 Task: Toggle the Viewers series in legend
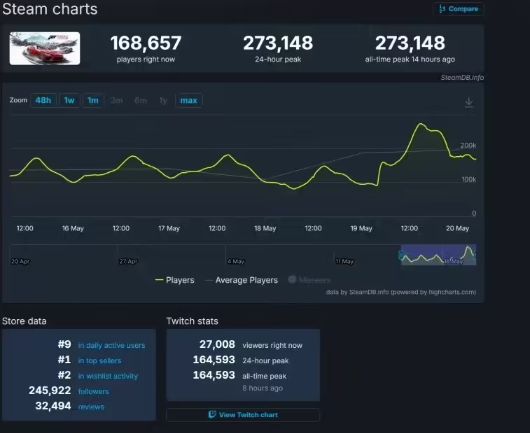click(x=310, y=280)
